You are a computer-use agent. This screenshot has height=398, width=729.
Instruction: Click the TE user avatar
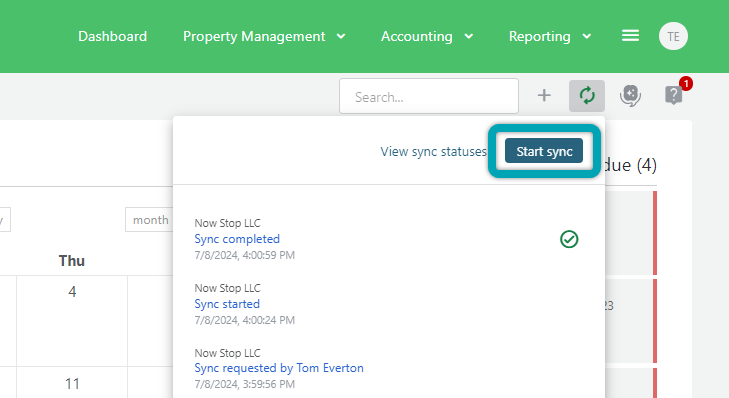(x=673, y=36)
